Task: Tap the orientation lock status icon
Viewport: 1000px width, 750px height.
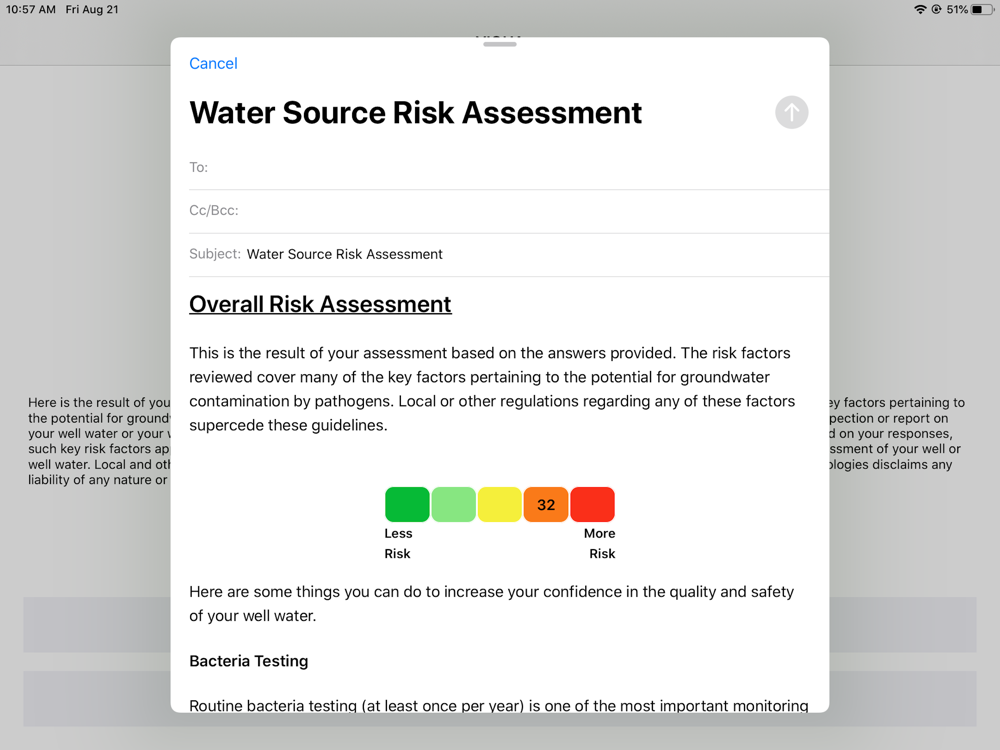Action: (x=936, y=10)
